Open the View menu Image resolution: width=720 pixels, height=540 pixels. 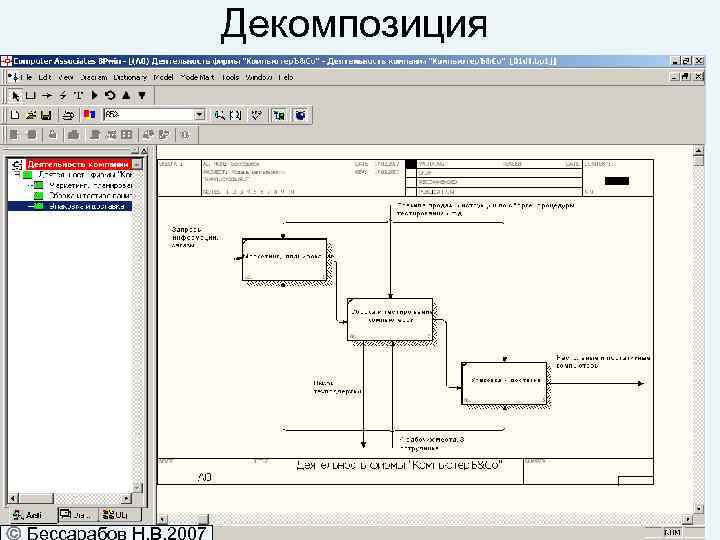(x=66, y=77)
